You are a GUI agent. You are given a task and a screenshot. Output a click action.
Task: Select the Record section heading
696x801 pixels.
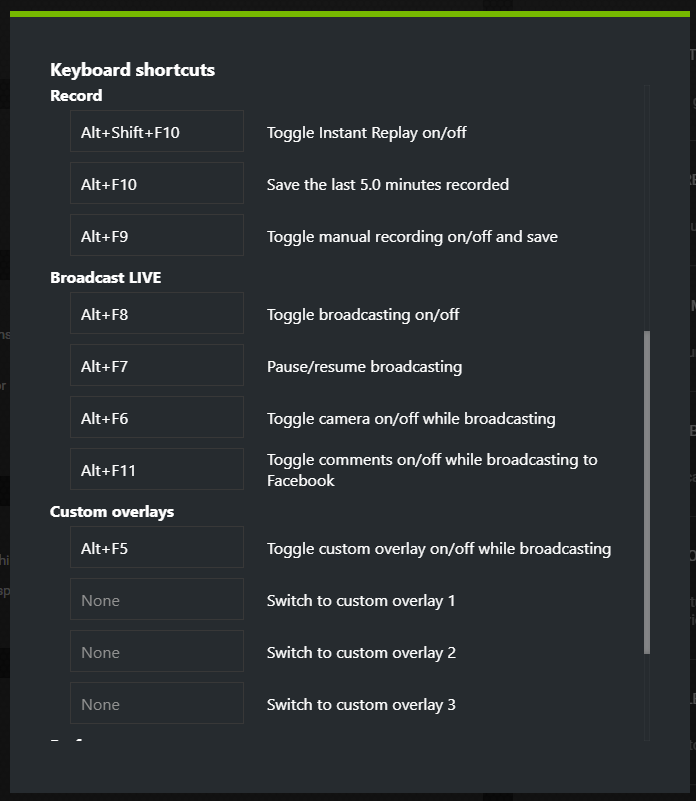[76, 96]
